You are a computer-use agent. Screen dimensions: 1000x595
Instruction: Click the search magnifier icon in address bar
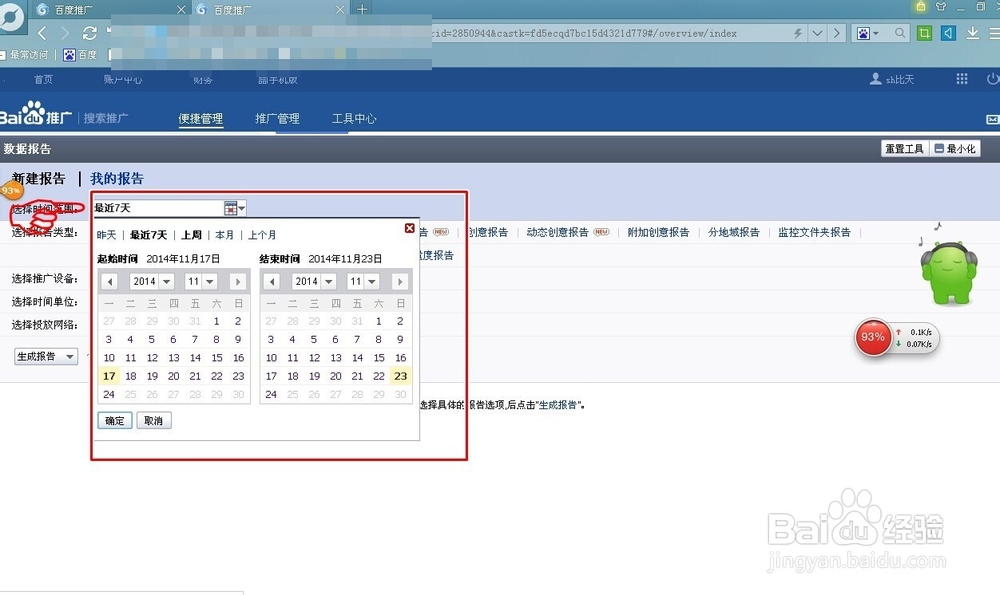[900, 33]
